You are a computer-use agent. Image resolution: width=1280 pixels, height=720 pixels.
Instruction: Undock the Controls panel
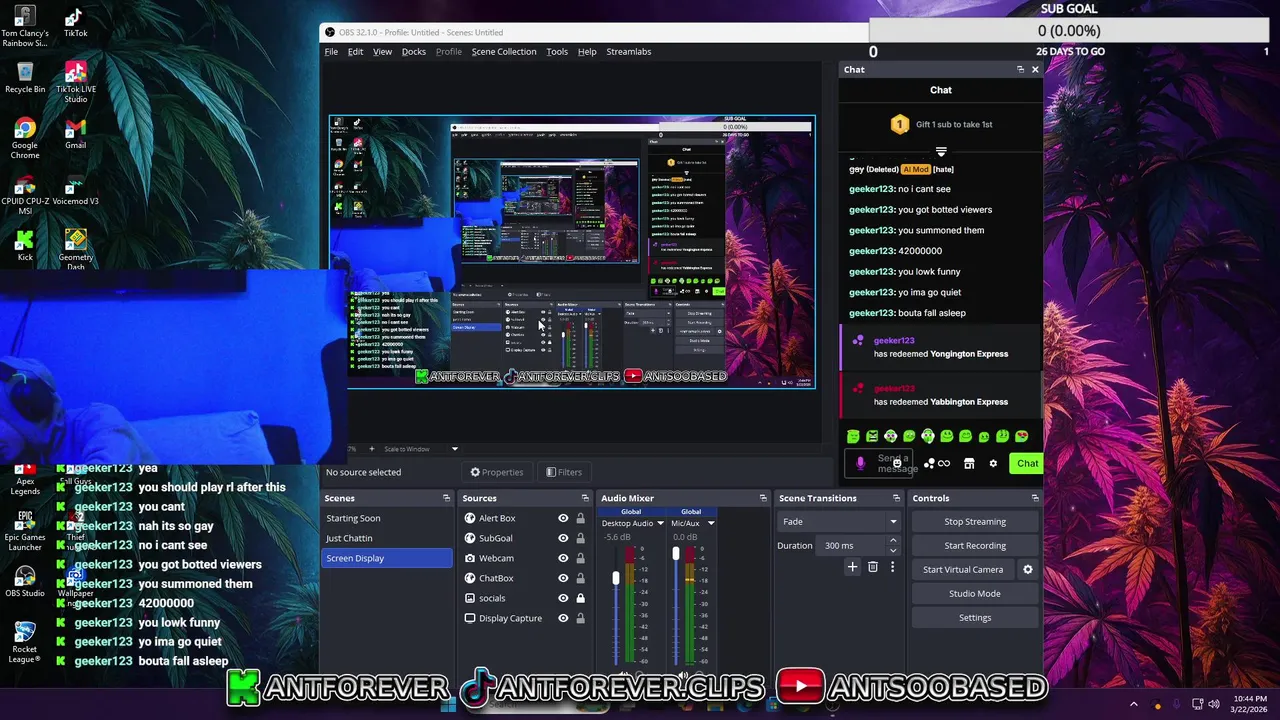click(x=1035, y=498)
